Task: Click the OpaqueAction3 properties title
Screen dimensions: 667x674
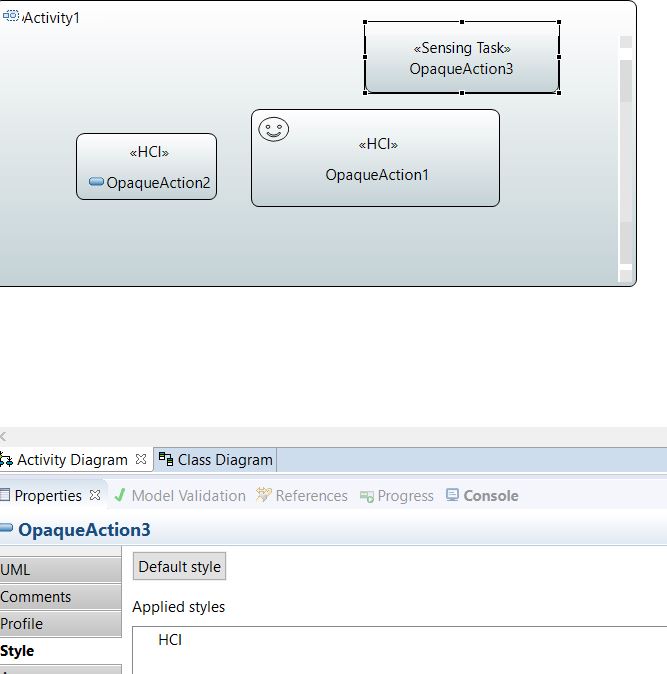Action: click(x=84, y=530)
